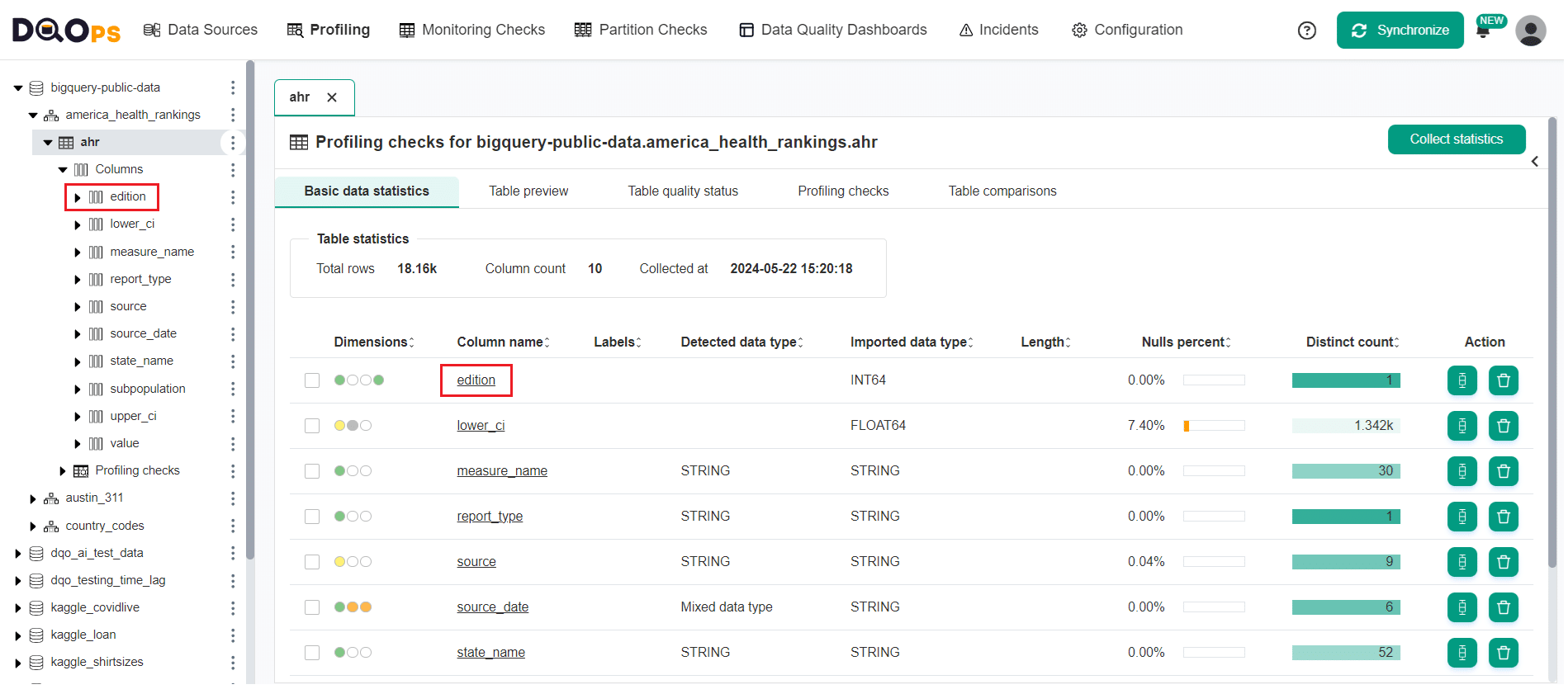The width and height of the screenshot is (1568, 694).
Task: Click delete trash icon for edition row
Action: [x=1503, y=380]
